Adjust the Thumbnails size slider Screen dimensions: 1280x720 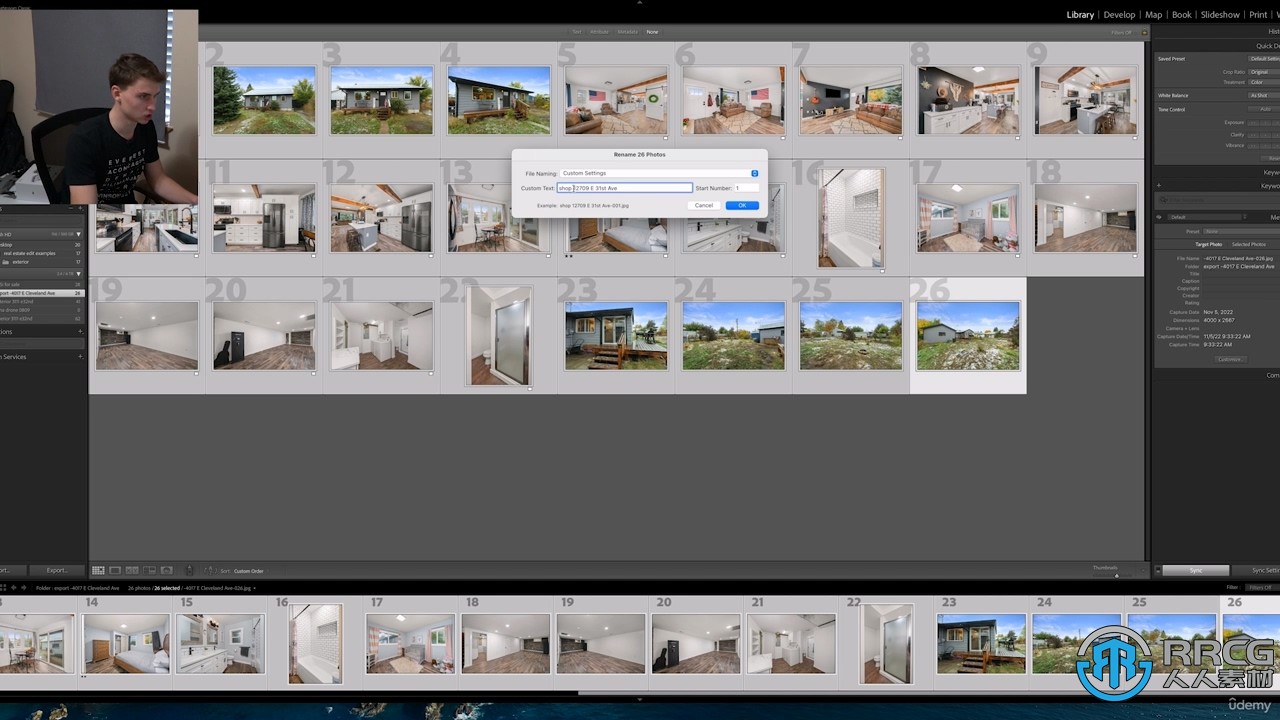point(1117,574)
